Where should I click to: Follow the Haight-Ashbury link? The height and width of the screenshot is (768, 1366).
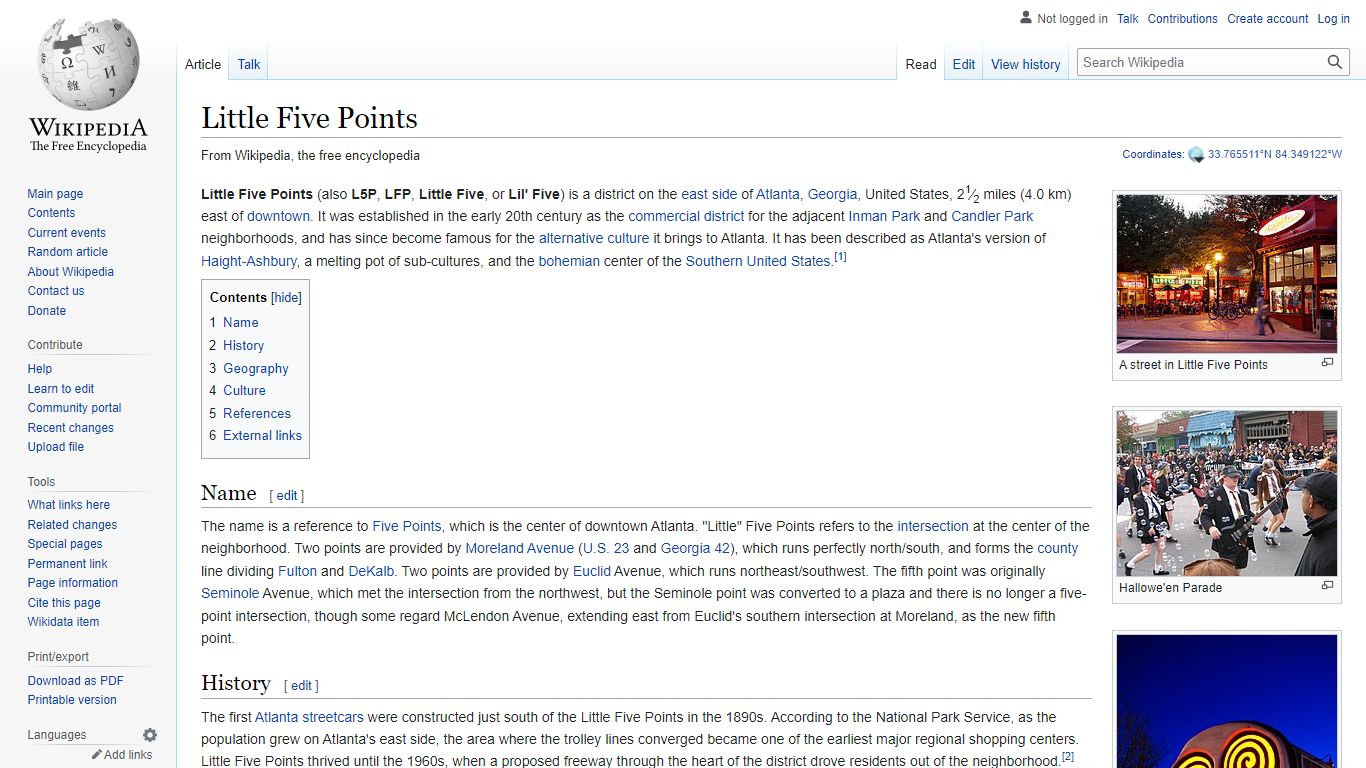coord(249,261)
